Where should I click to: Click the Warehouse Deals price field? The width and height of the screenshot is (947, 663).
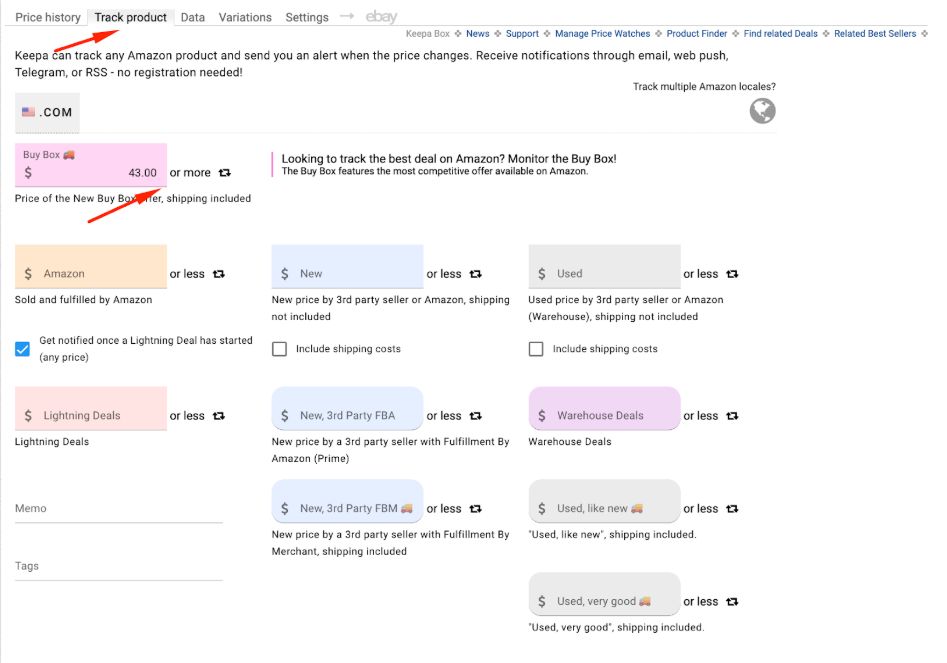(x=604, y=409)
